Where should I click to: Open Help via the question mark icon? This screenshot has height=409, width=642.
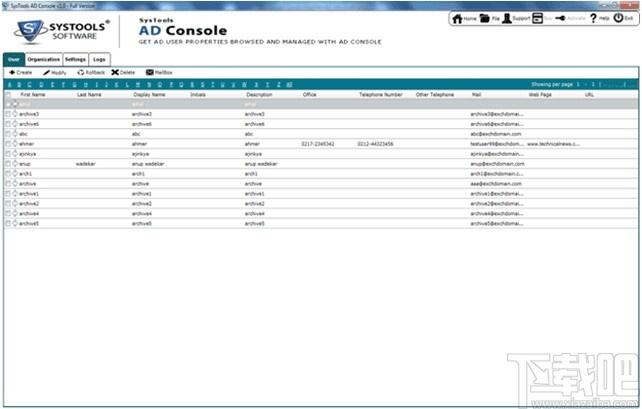click(593, 18)
